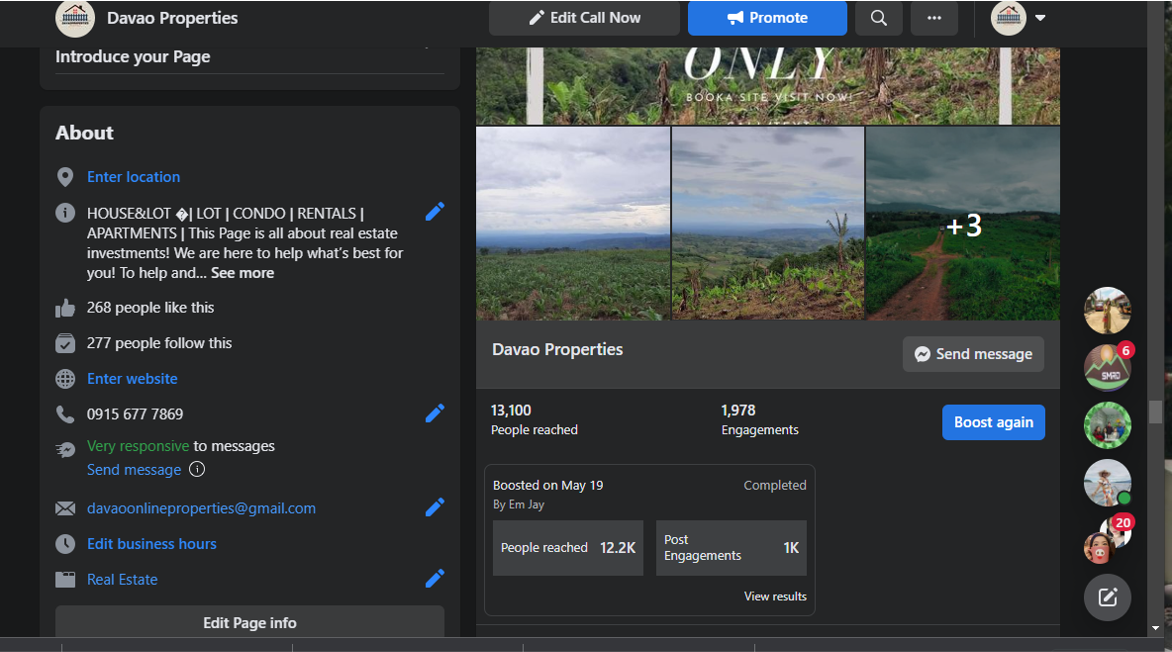Click the People reached 12.2K tile
The height and width of the screenshot is (652, 1172).
click(x=568, y=548)
